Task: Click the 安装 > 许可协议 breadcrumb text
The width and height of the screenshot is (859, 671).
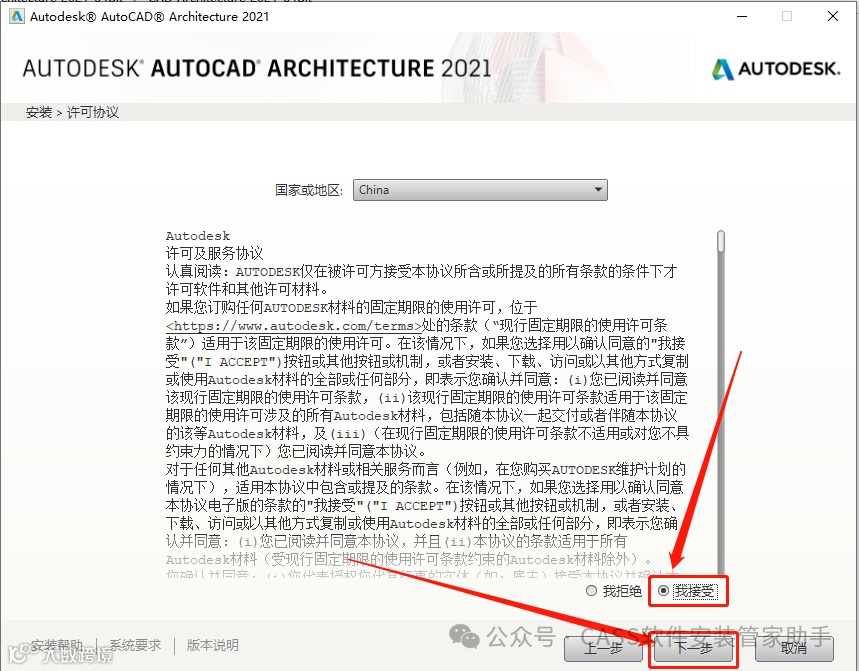Action: (72, 112)
